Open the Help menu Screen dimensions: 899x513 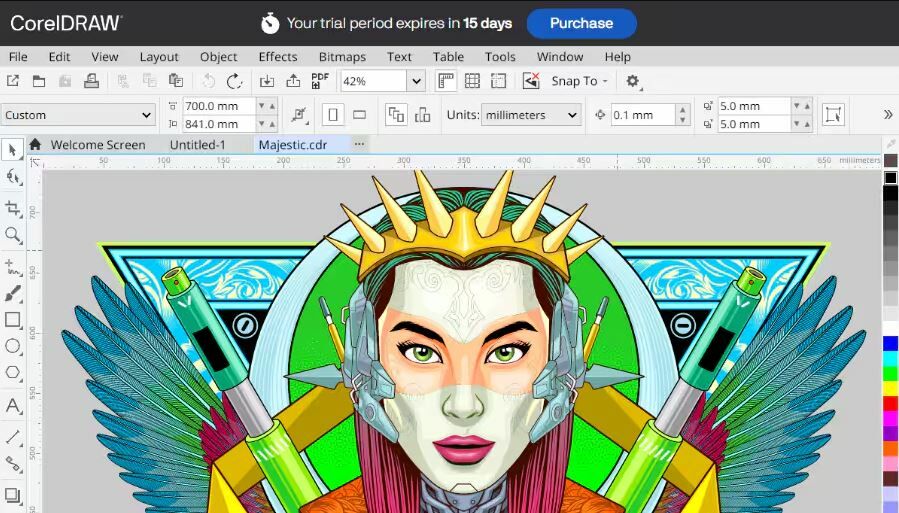point(617,57)
